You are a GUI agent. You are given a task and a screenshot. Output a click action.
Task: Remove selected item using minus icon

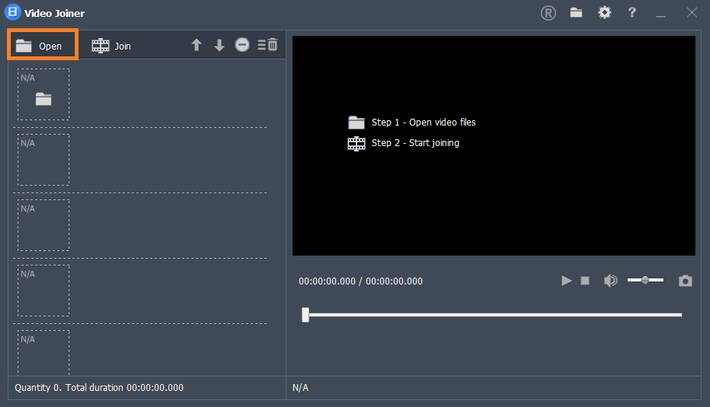[242, 44]
